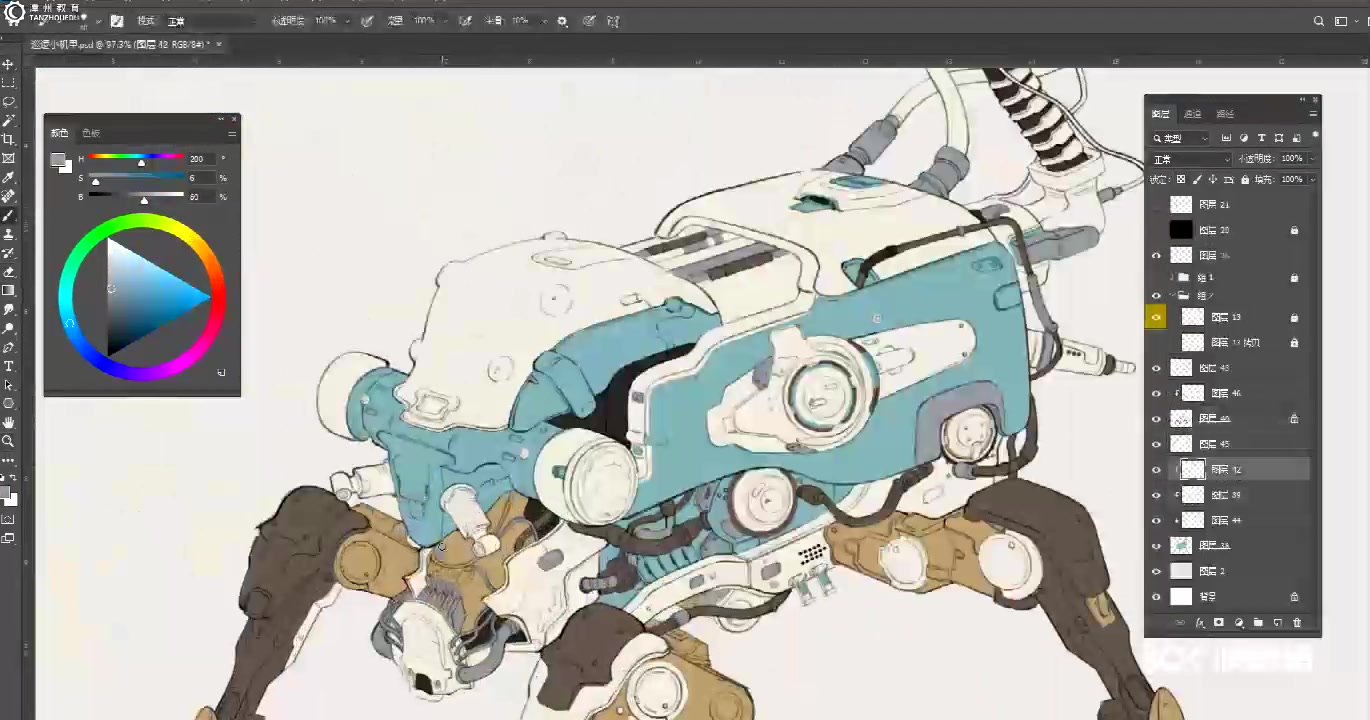
Task: Click the saturation slider in Color panel
Action: [x=136, y=177]
